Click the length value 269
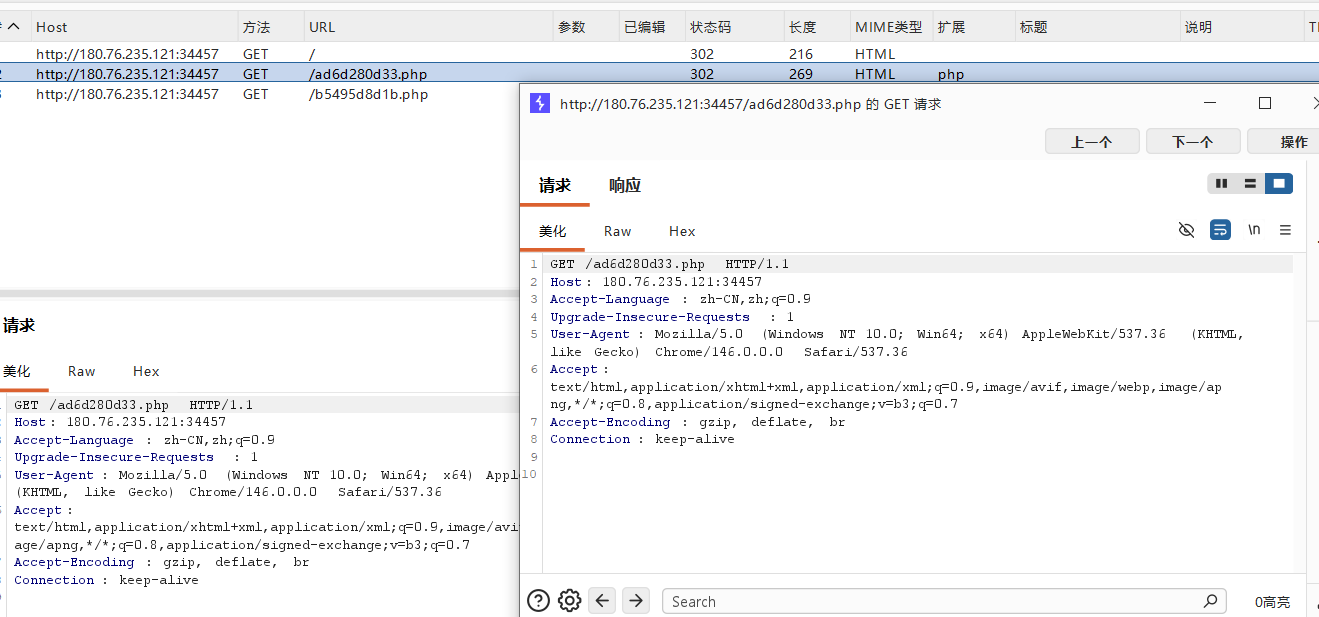This screenshot has height=617, width=1319. tap(801, 74)
